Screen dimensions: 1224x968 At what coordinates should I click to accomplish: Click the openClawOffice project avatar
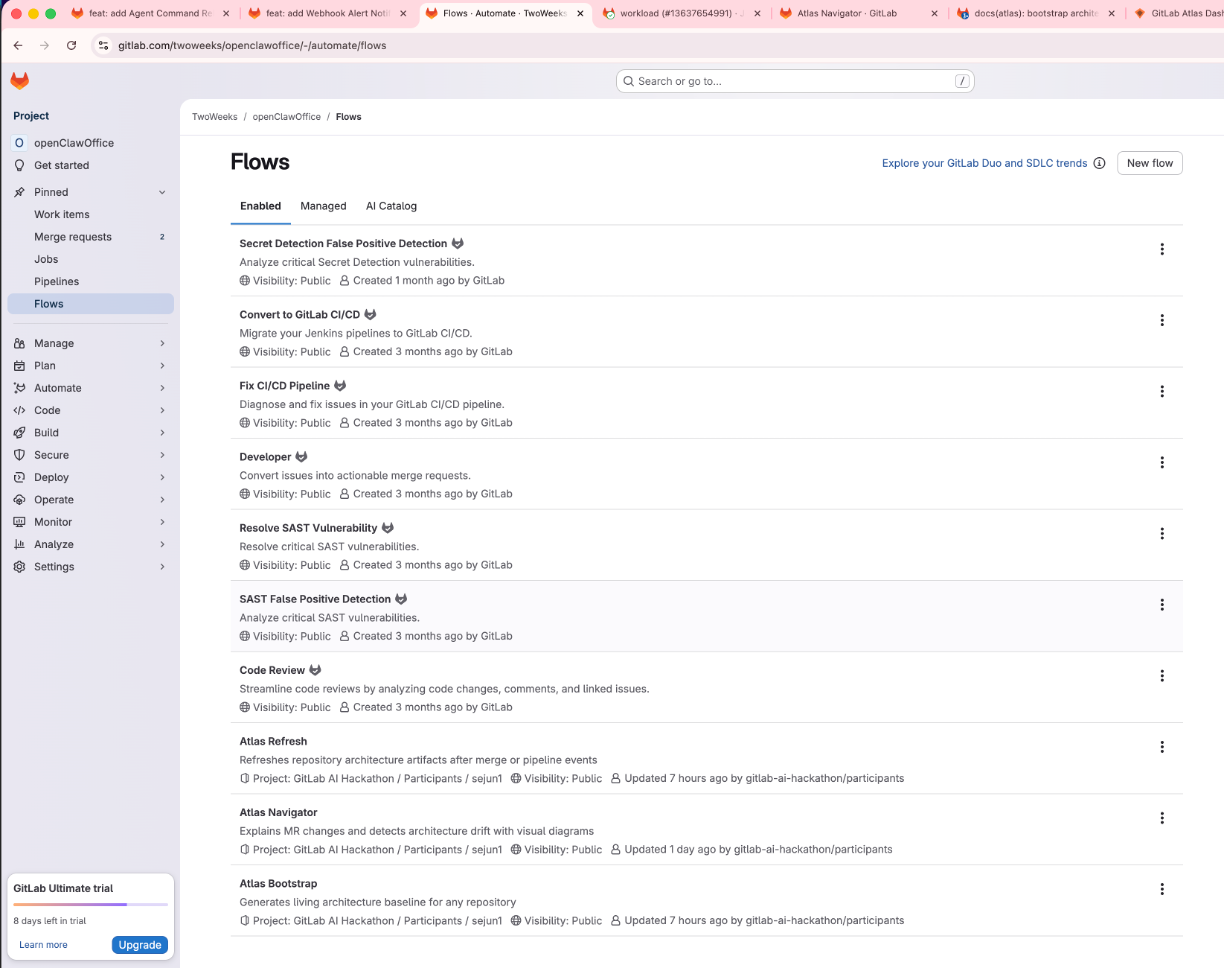click(x=19, y=143)
